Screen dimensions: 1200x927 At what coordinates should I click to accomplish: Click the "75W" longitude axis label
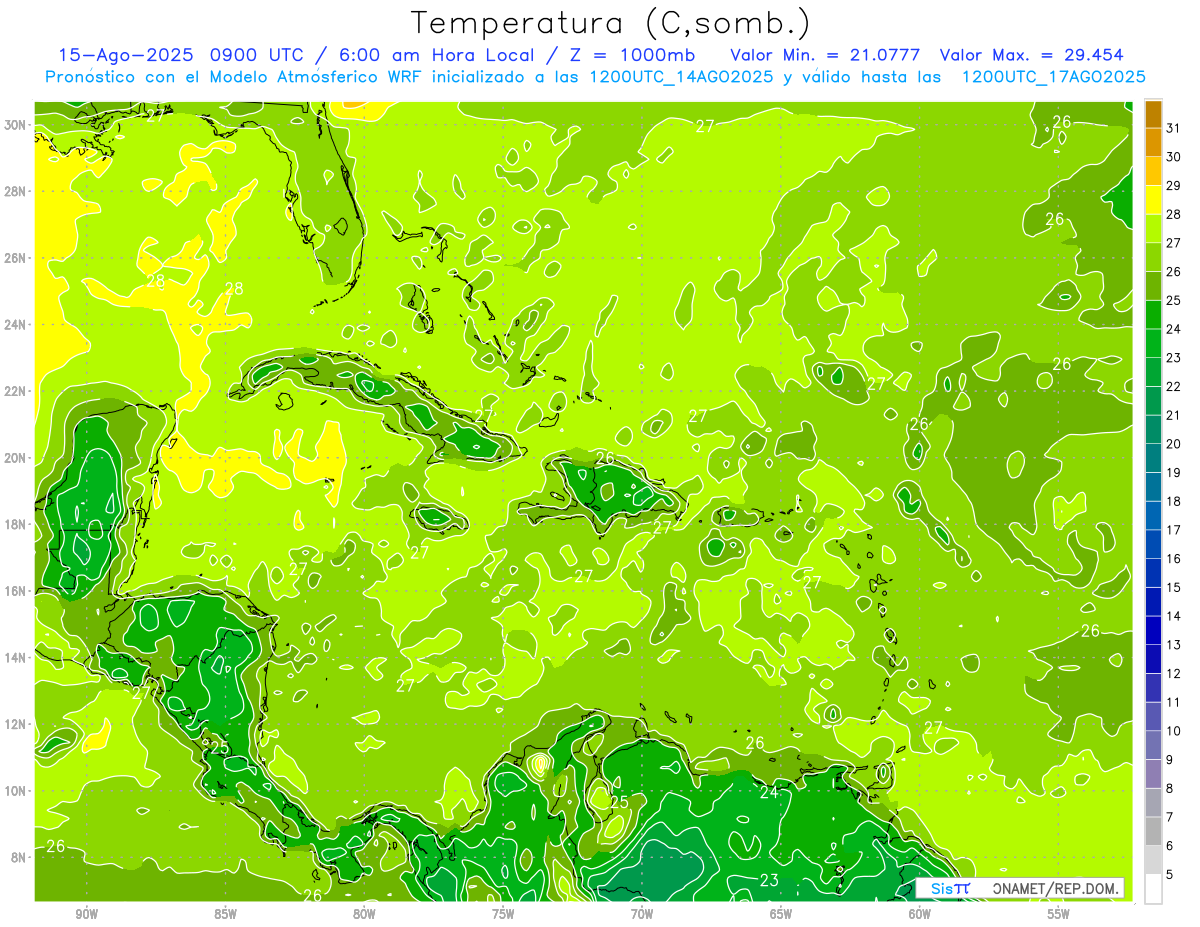(503, 914)
